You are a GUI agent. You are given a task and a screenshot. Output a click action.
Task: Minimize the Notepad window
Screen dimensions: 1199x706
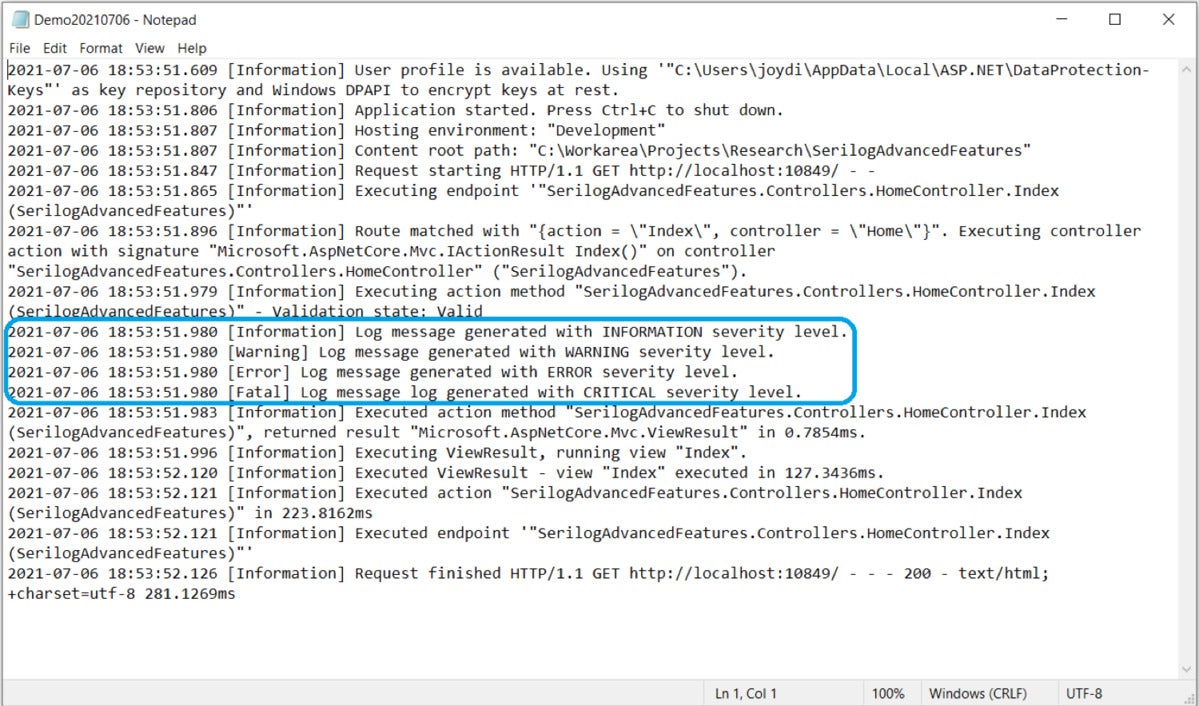tap(1061, 19)
